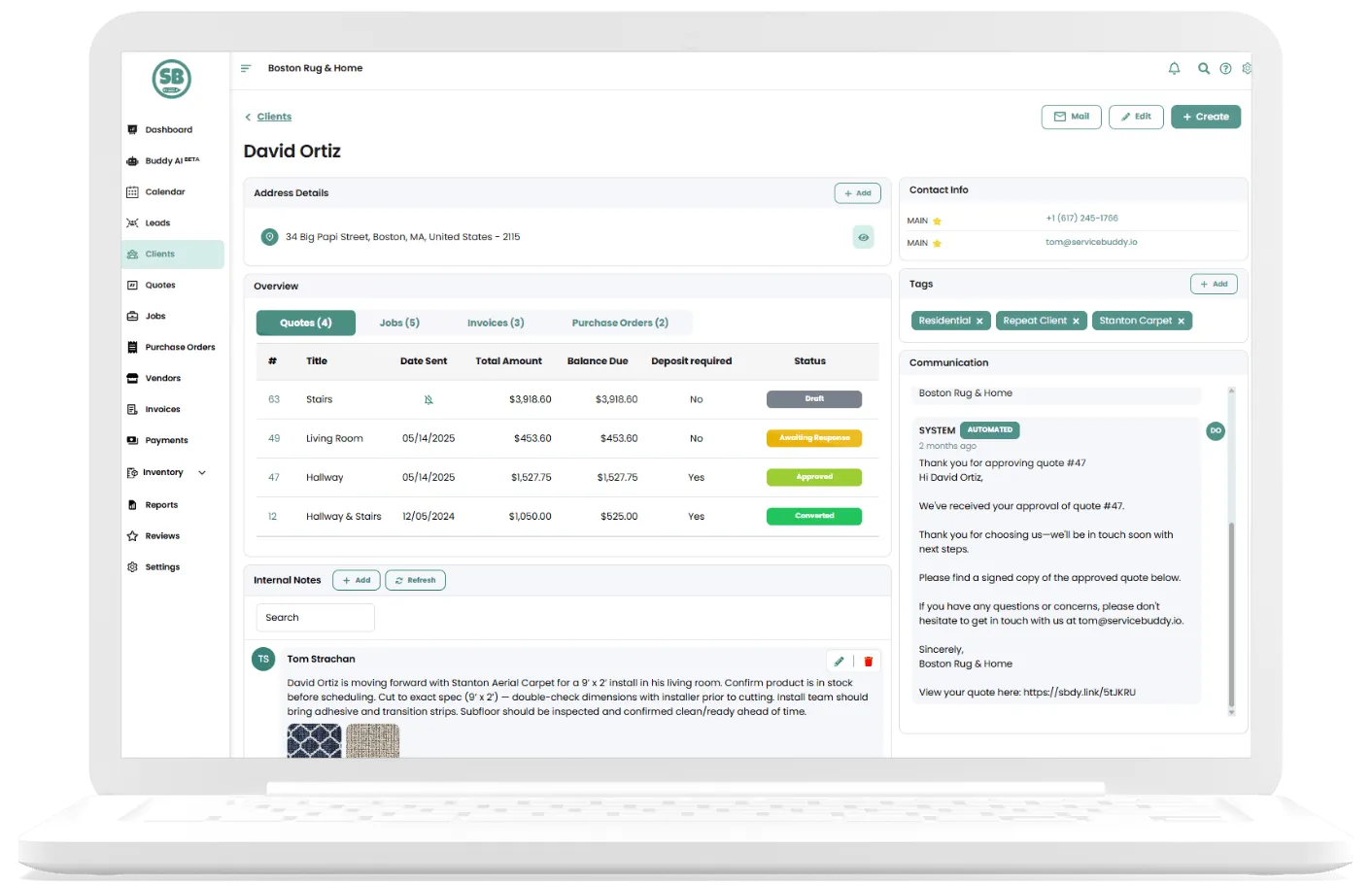The image size is (1372, 885).
Task: Open the global search icon
Action: coord(1204,68)
